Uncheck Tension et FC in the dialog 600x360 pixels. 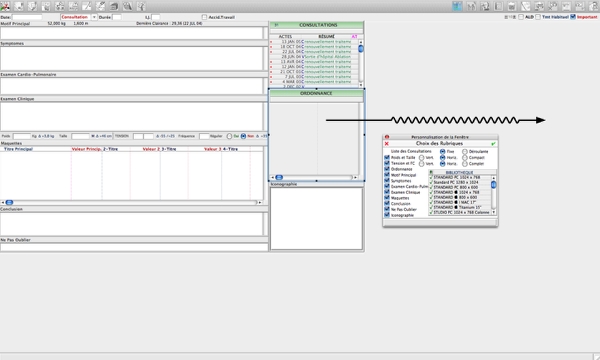coord(387,163)
